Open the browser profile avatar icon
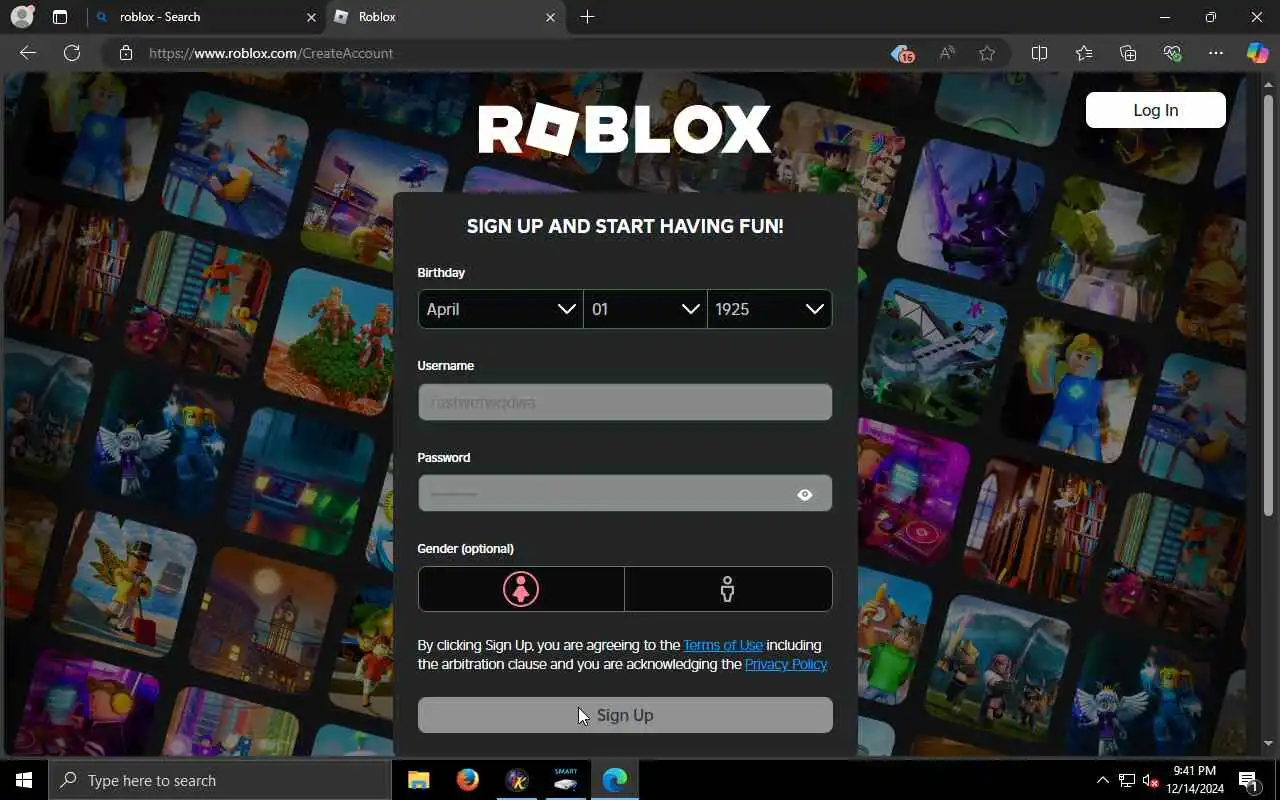 click(x=21, y=17)
